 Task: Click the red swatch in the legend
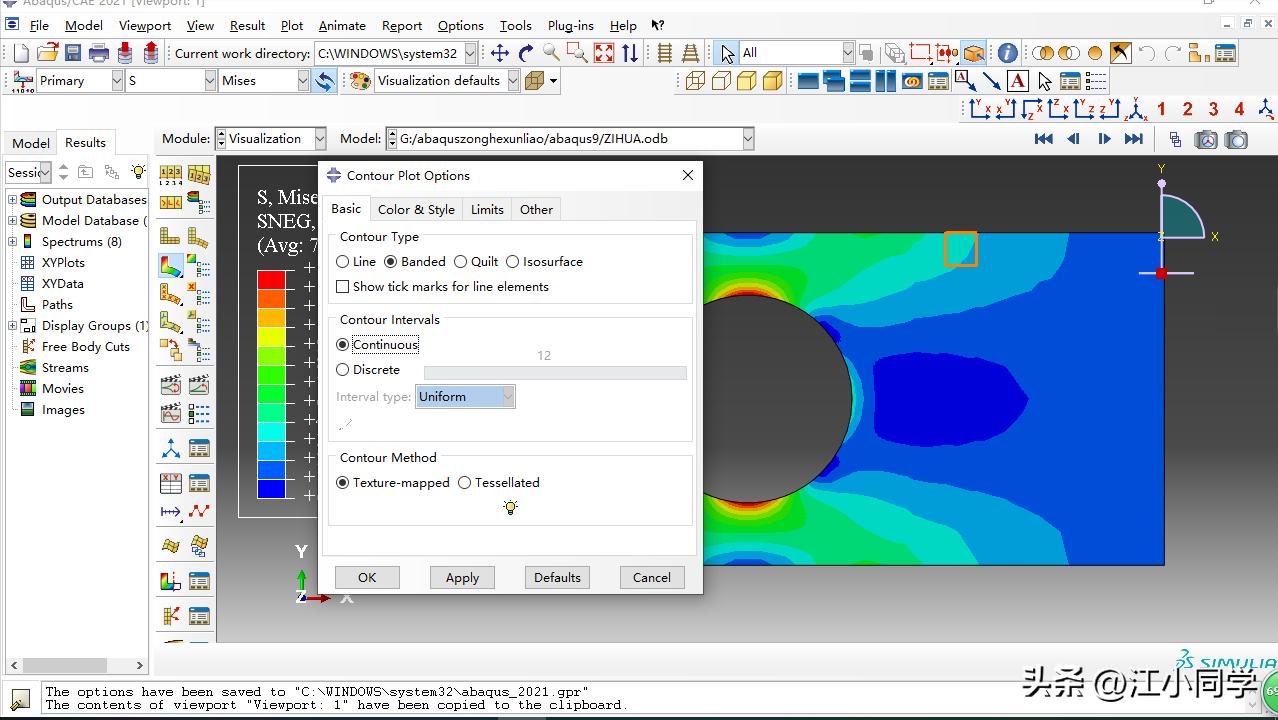pos(271,280)
